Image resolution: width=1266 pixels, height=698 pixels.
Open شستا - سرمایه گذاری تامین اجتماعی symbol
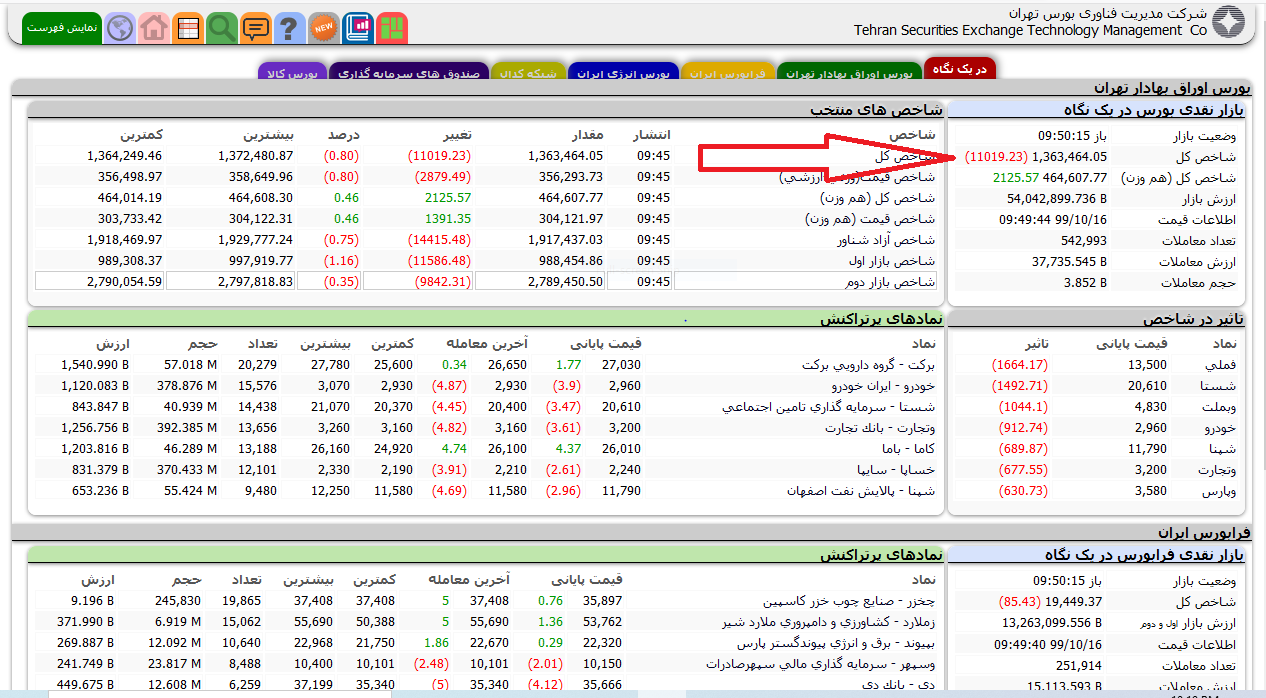829,407
